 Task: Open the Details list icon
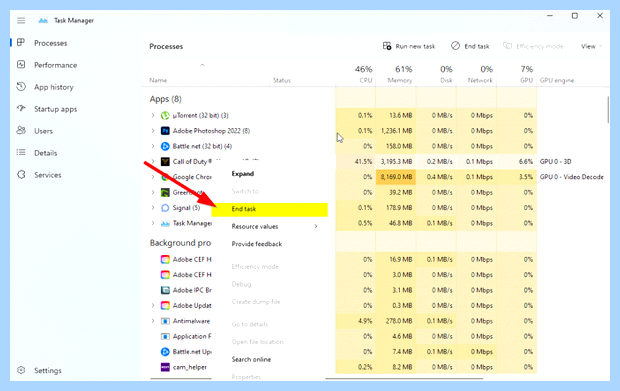pyautogui.click(x=21, y=152)
